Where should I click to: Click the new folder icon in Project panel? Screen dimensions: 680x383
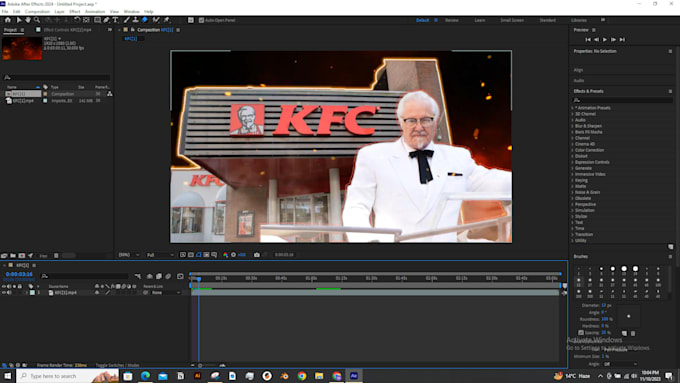[13, 256]
